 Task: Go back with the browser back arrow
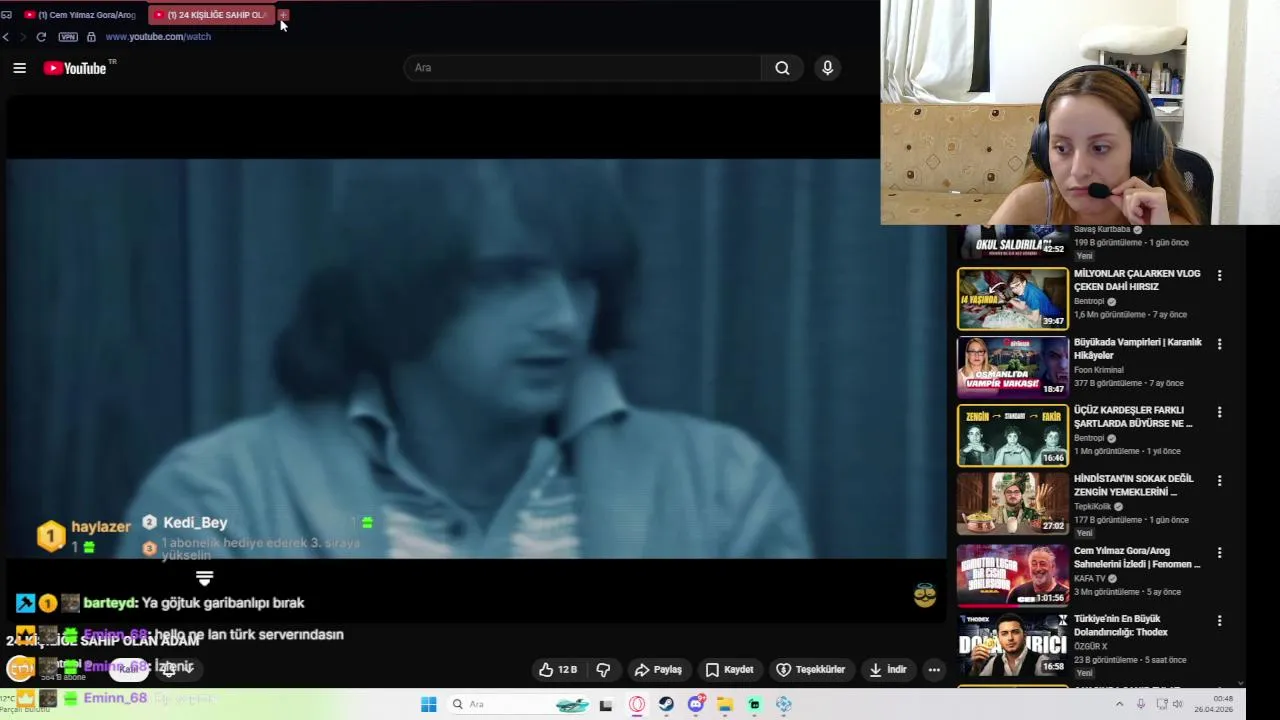pyautogui.click(x=6, y=37)
